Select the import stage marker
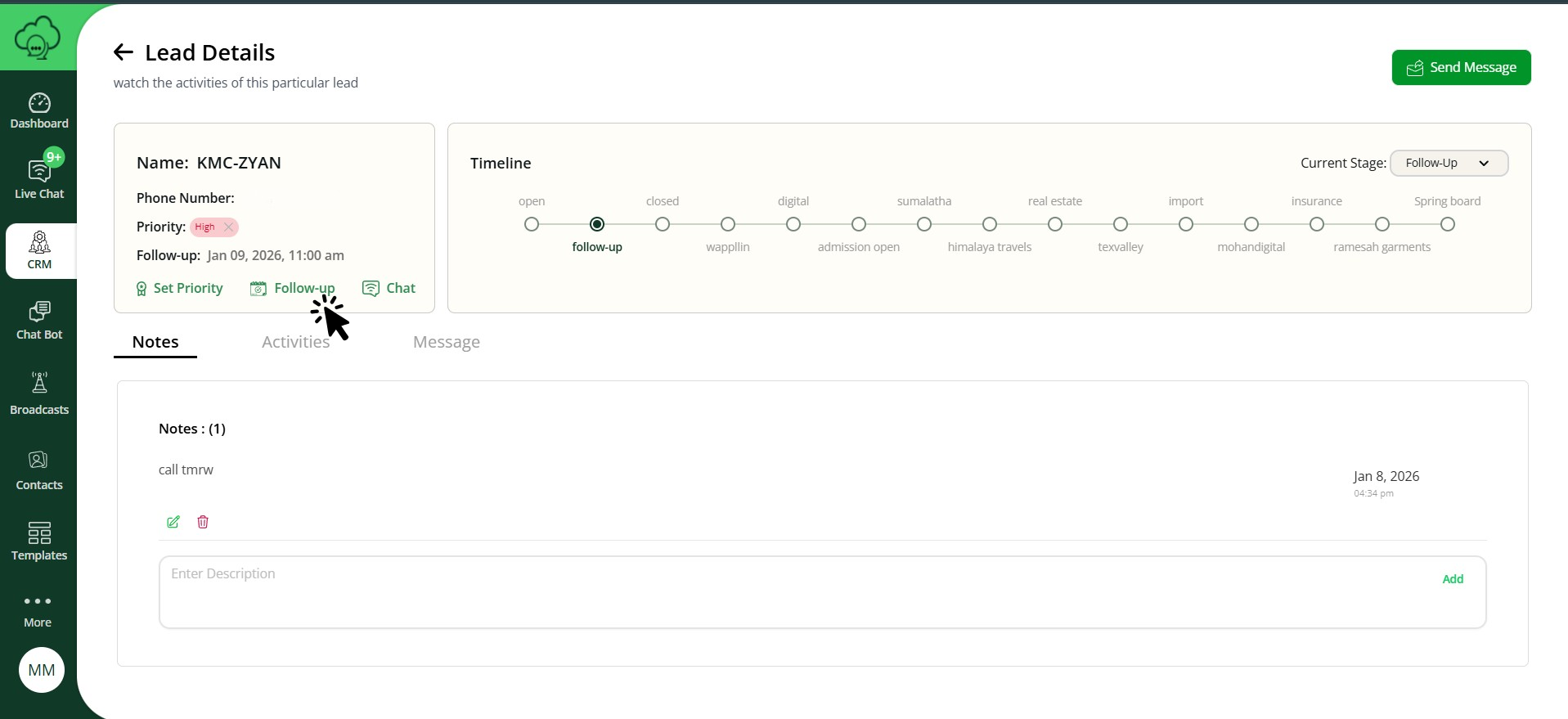The image size is (1568, 719). (x=1186, y=224)
